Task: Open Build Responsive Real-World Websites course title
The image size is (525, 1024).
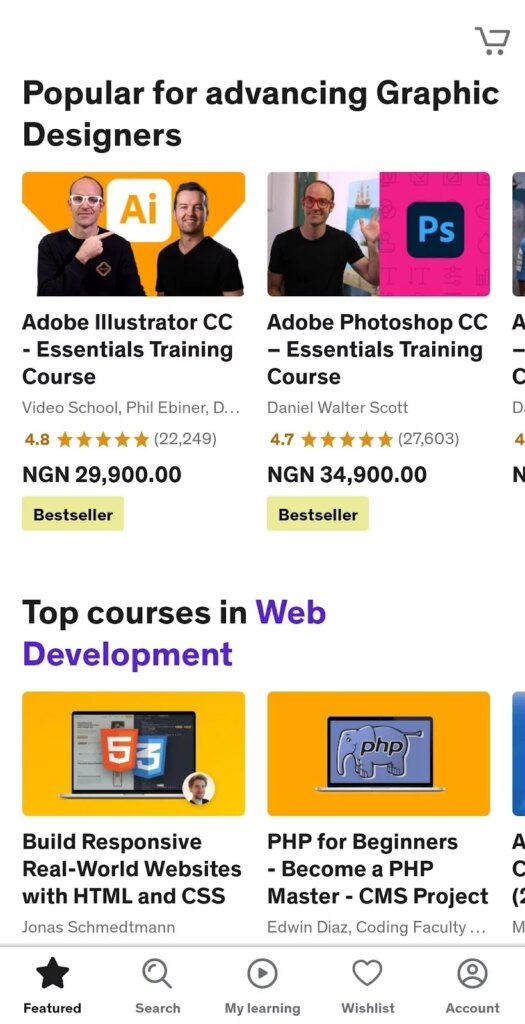Action: click(132, 869)
